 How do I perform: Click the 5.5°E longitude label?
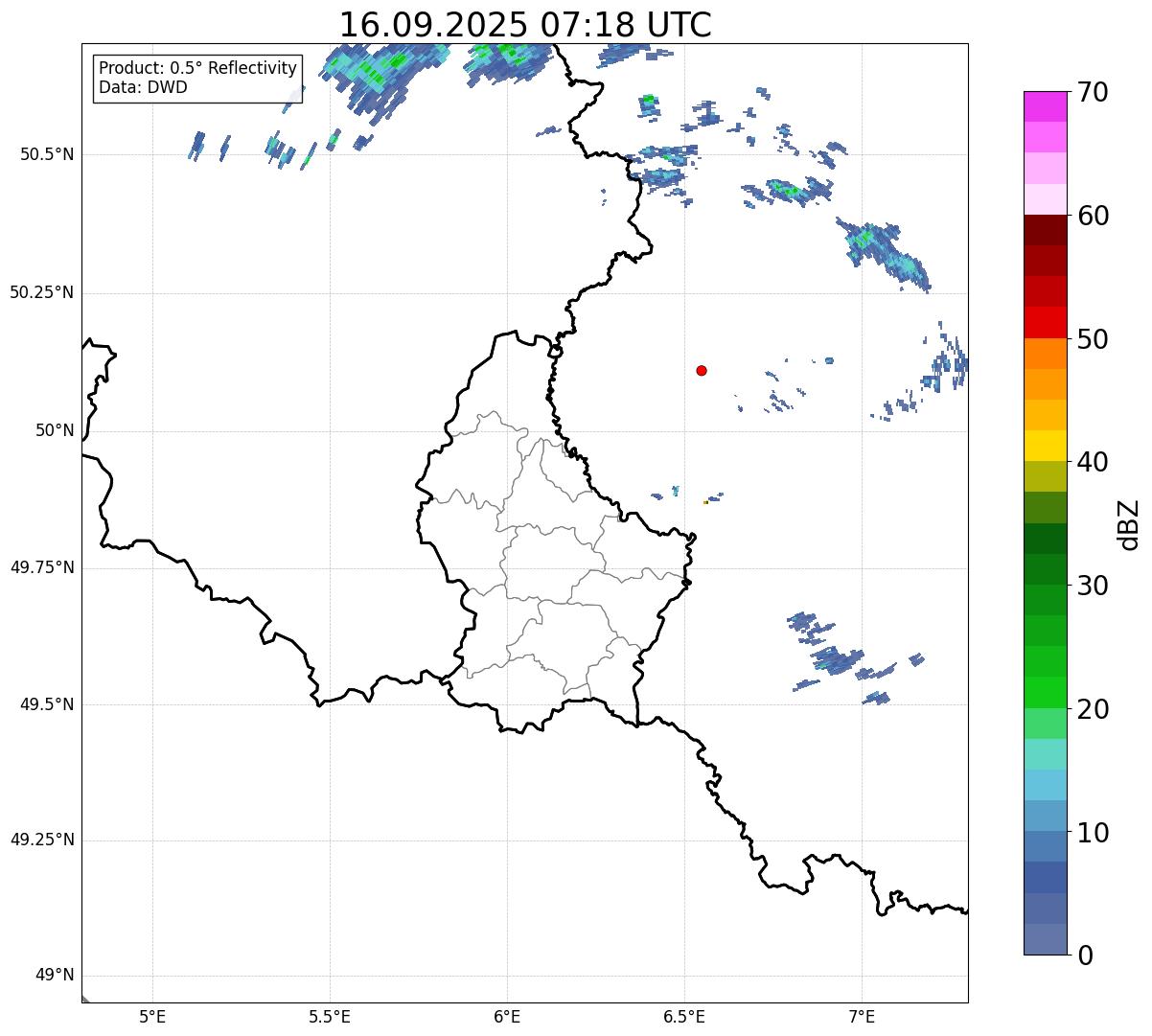pyautogui.click(x=330, y=1018)
